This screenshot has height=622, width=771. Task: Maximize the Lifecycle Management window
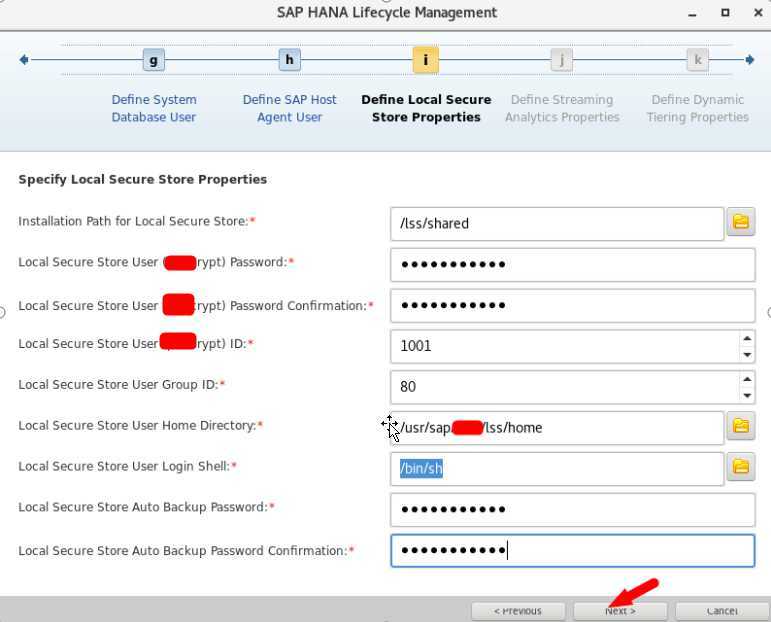click(725, 13)
